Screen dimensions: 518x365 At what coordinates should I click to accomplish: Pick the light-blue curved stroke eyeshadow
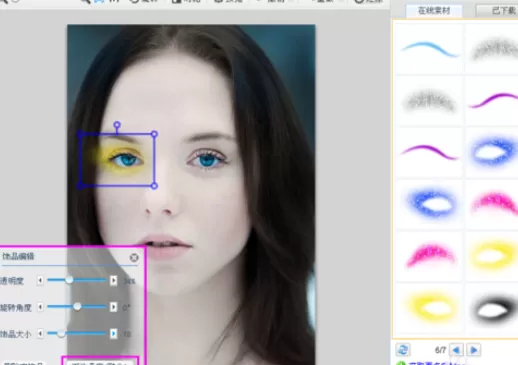coord(429,49)
